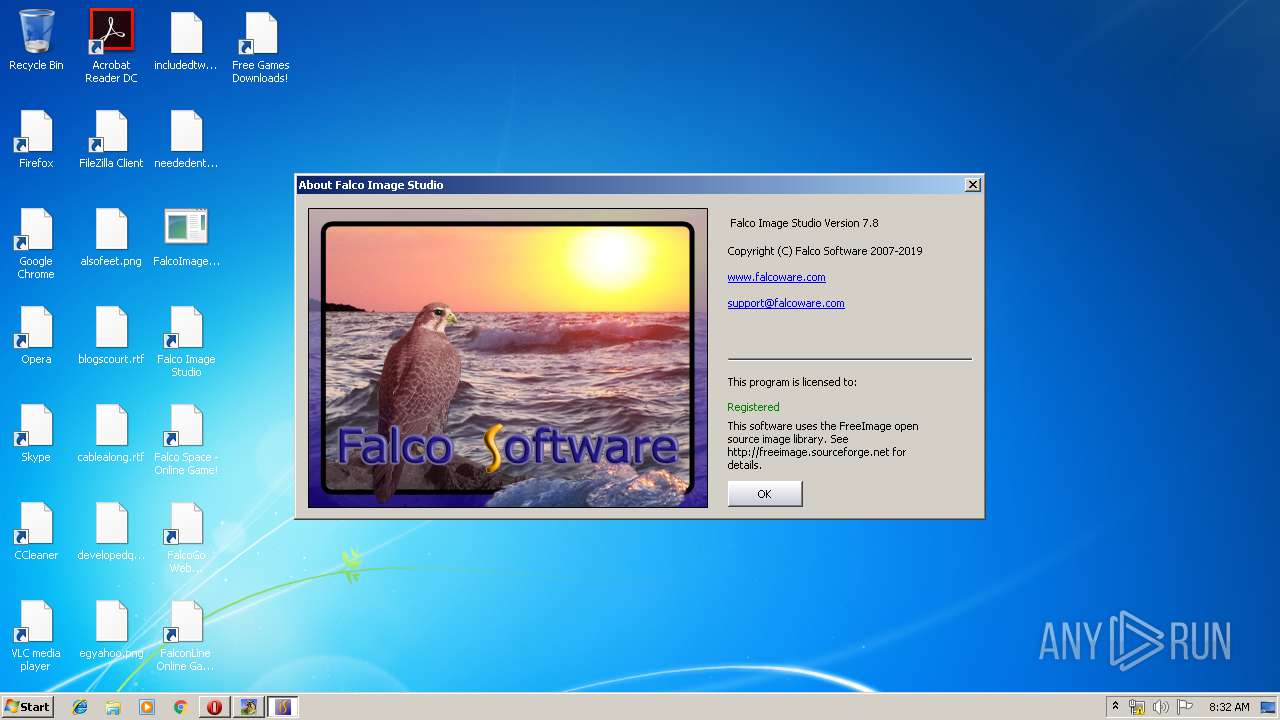Screen dimensions: 1280x720
Task: Select the FalconLine Online Ga... shortcut
Action: coord(186,635)
